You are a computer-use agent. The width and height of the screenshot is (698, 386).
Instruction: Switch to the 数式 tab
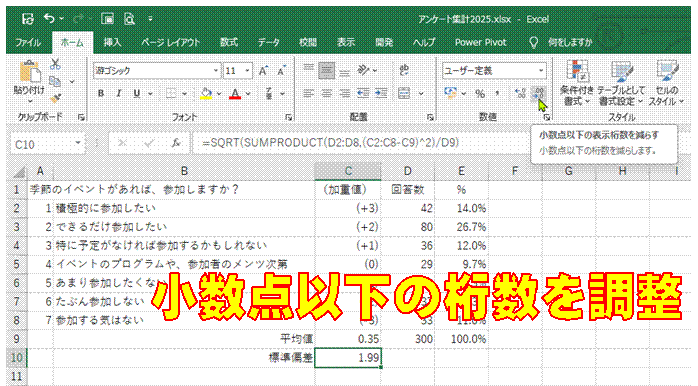229,43
